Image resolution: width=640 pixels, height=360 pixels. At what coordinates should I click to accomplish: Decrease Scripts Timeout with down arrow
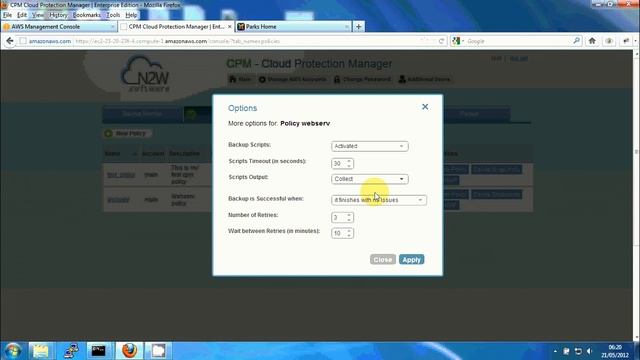click(349, 166)
